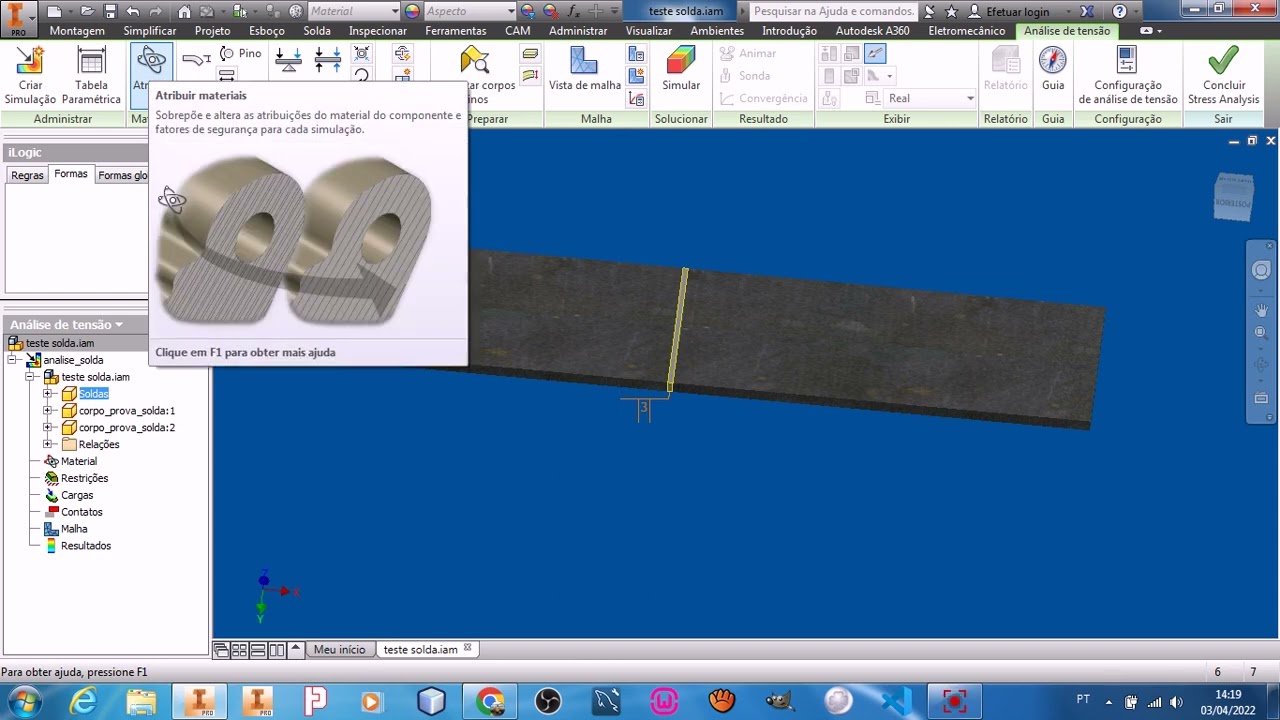Open the Inspecionar ribbon tab
The width and height of the screenshot is (1280, 720).
tap(378, 31)
